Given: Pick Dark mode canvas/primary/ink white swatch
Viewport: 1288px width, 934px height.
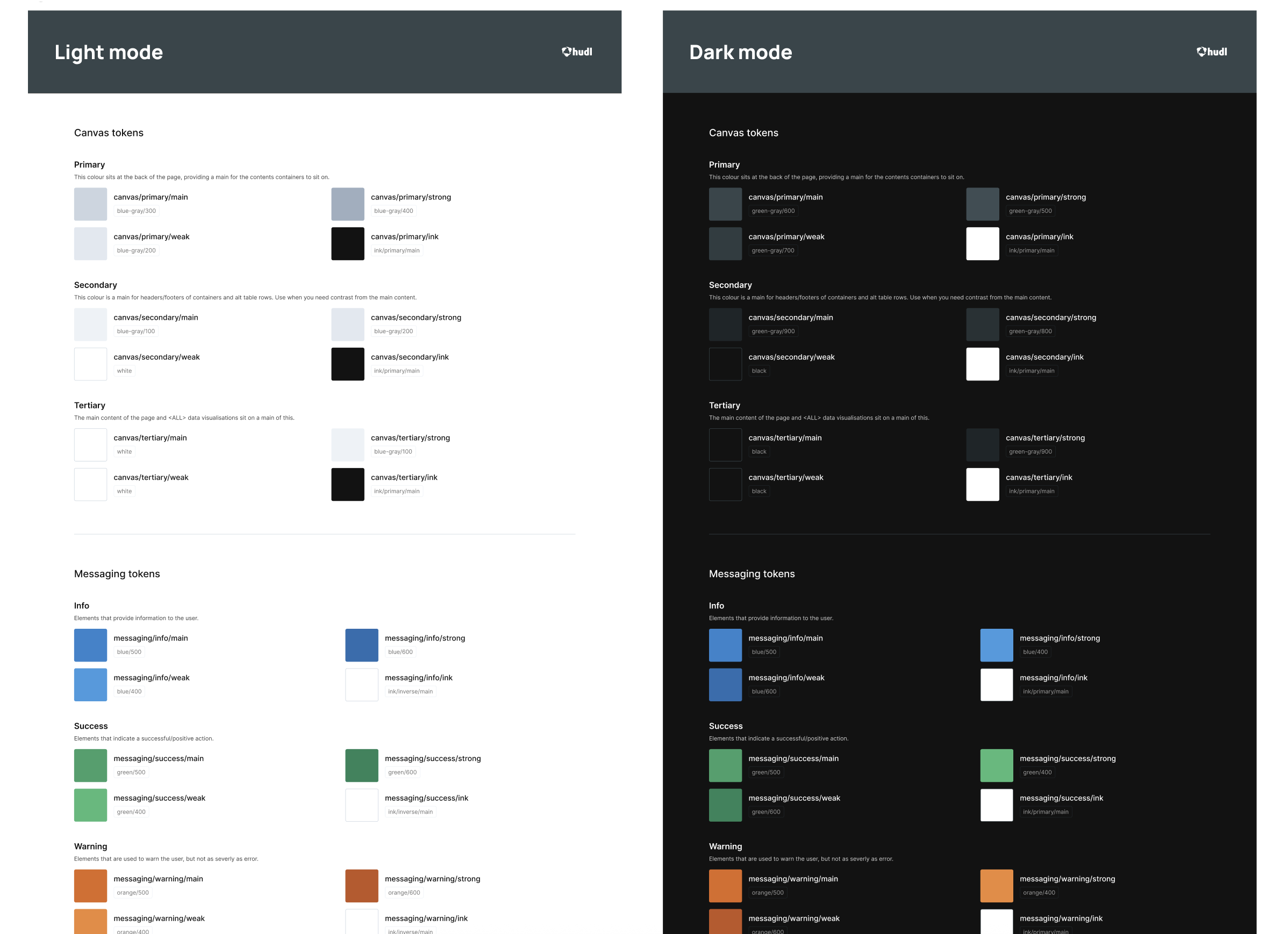Looking at the screenshot, I should point(983,243).
